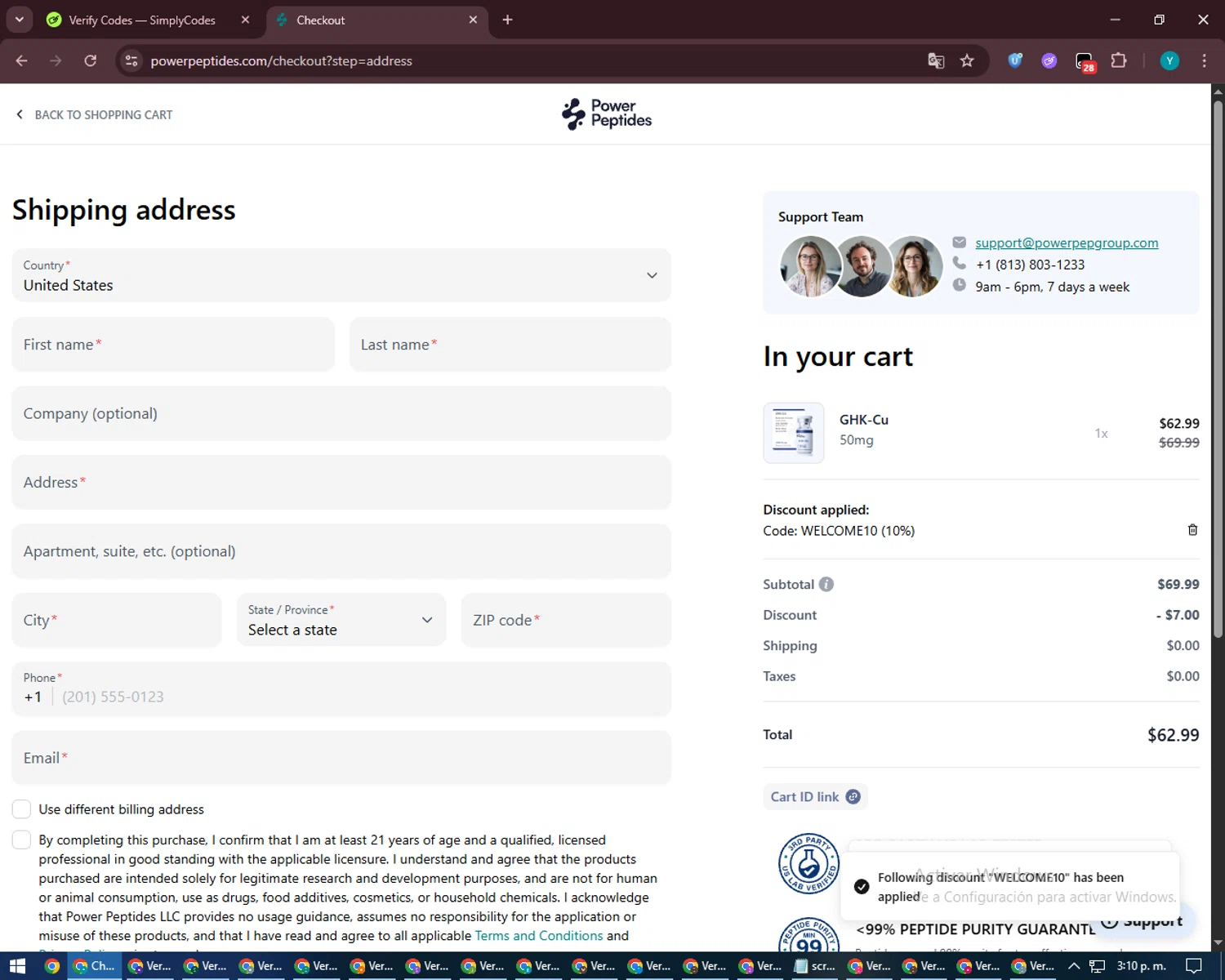The width and height of the screenshot is (1225, 980).
Task: Bookmark this page with the star
Action: [967, 60]
